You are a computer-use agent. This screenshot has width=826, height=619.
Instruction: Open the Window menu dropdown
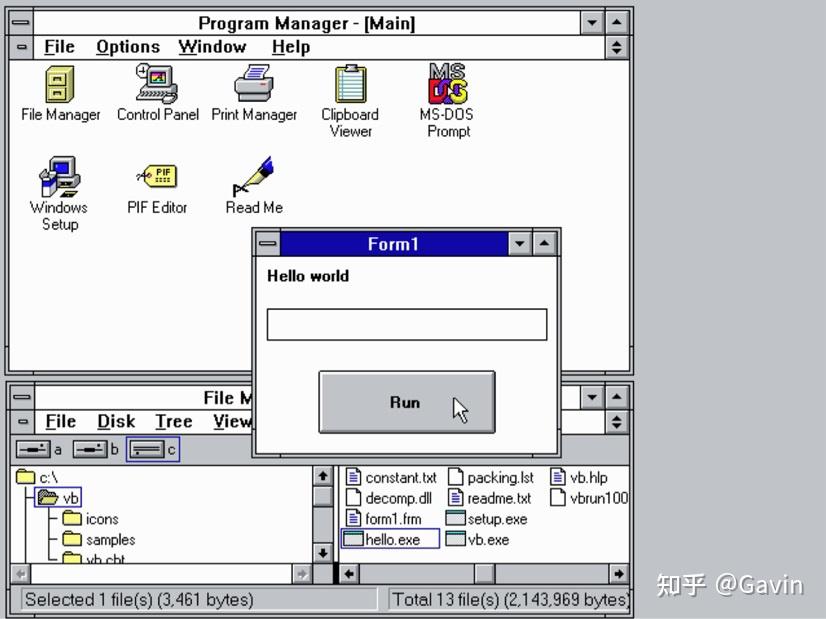tap(211, 46)
